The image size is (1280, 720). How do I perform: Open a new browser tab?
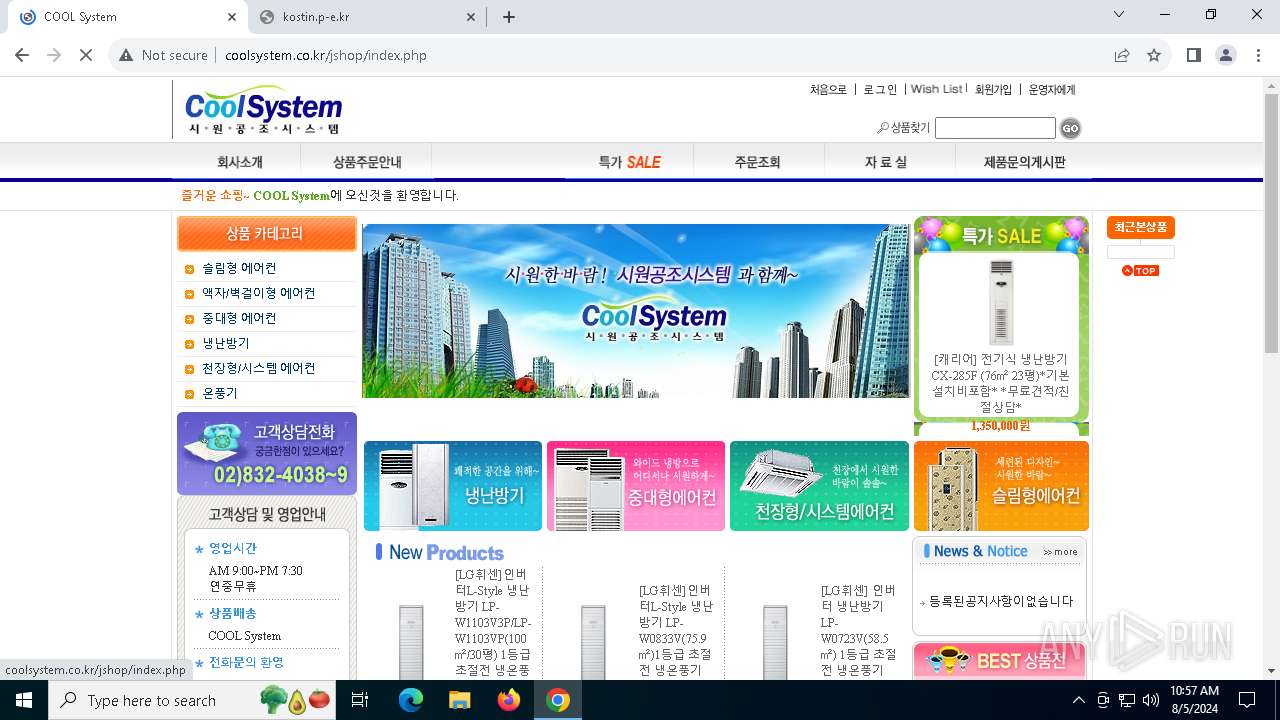click(x=509, y=16)
